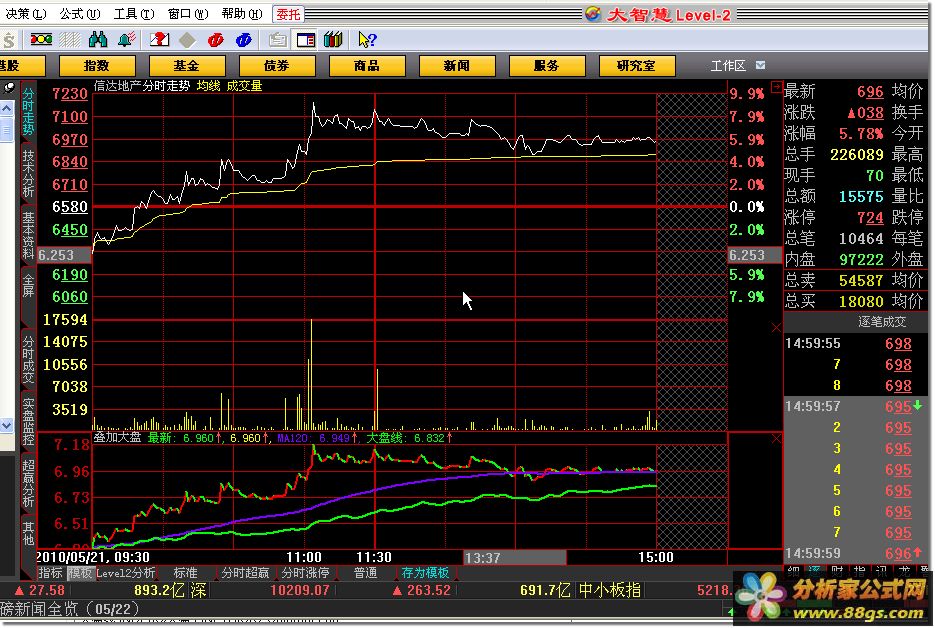The image size is (935, 628).
Task: Click the blue circular info icon
Action: click(242, 40)
